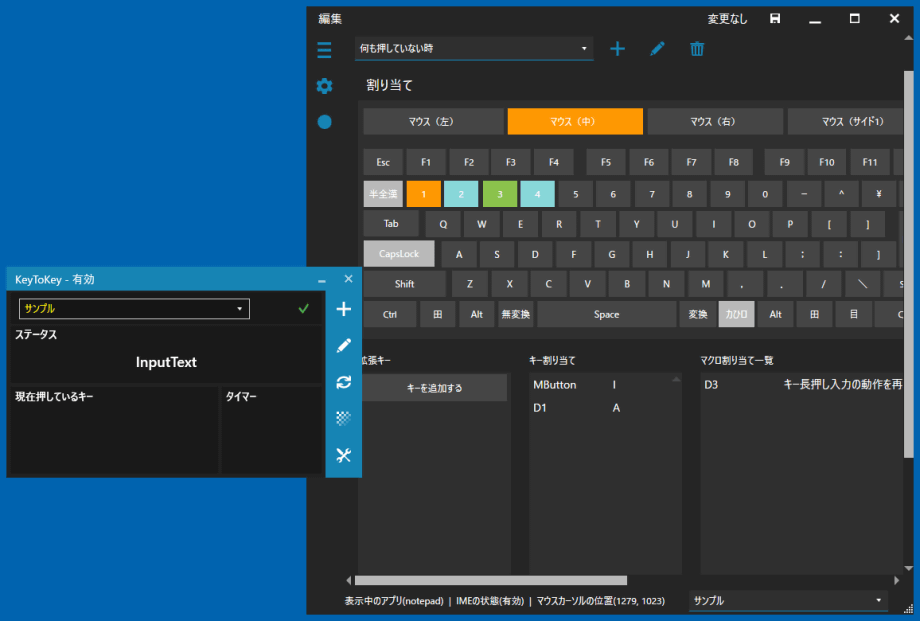920x621 pixels.
Task: Click the cyan 4 key
Action: tap(537, 194)
